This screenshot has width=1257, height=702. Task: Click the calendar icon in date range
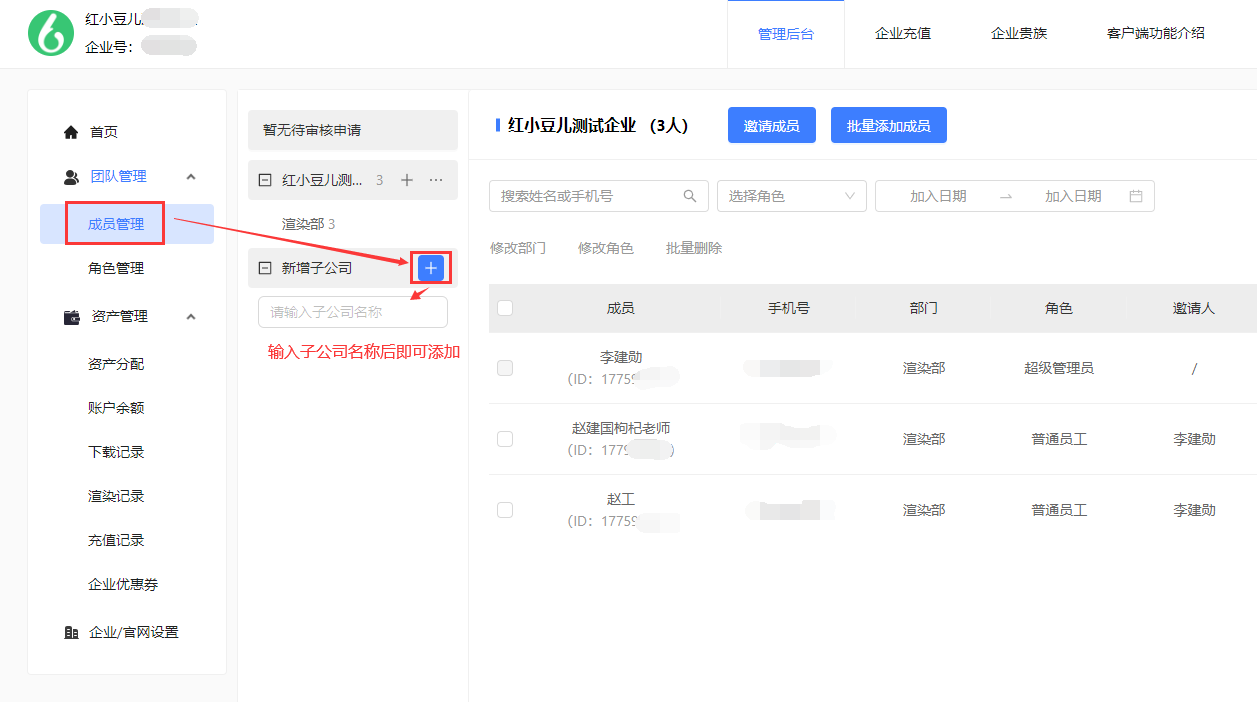(1136, 196)
